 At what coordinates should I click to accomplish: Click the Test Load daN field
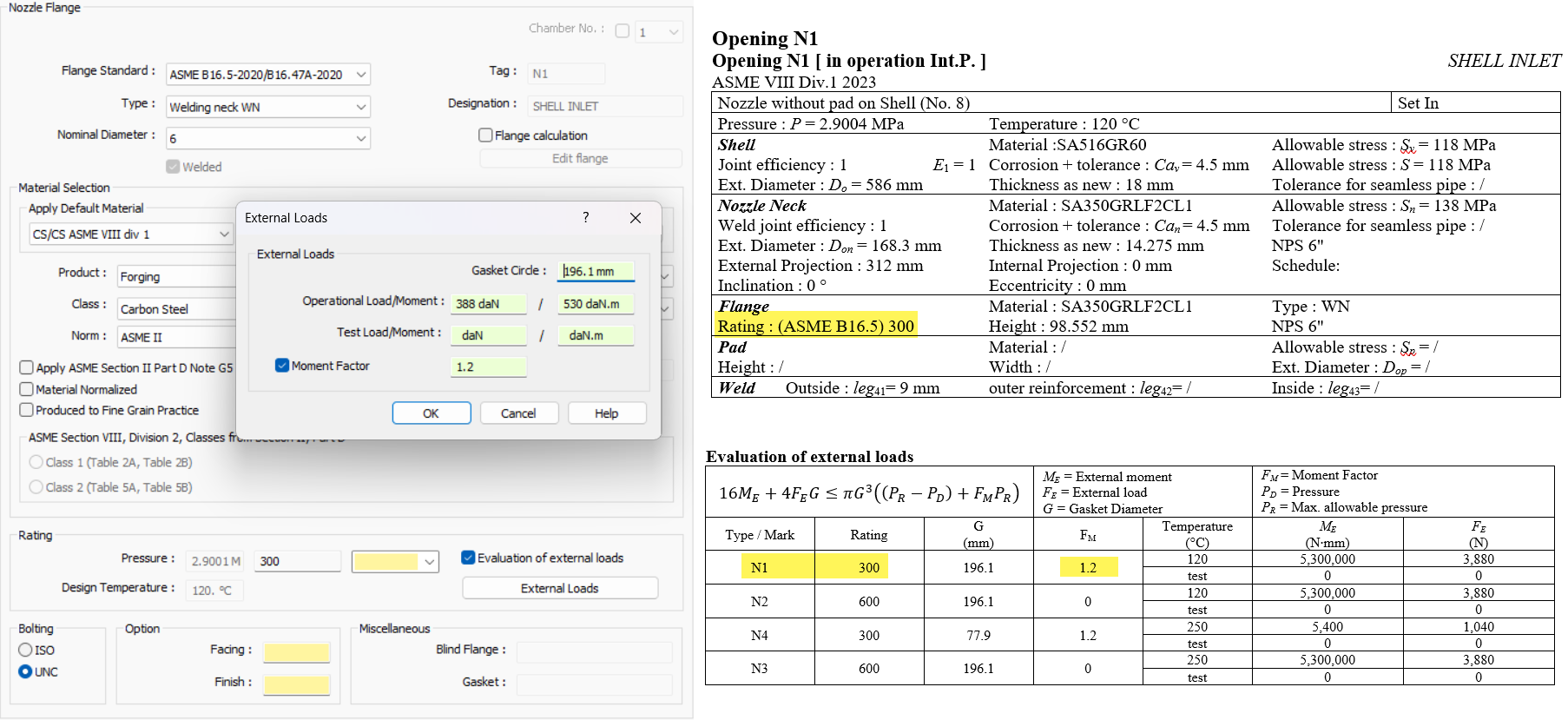[489, 335]
